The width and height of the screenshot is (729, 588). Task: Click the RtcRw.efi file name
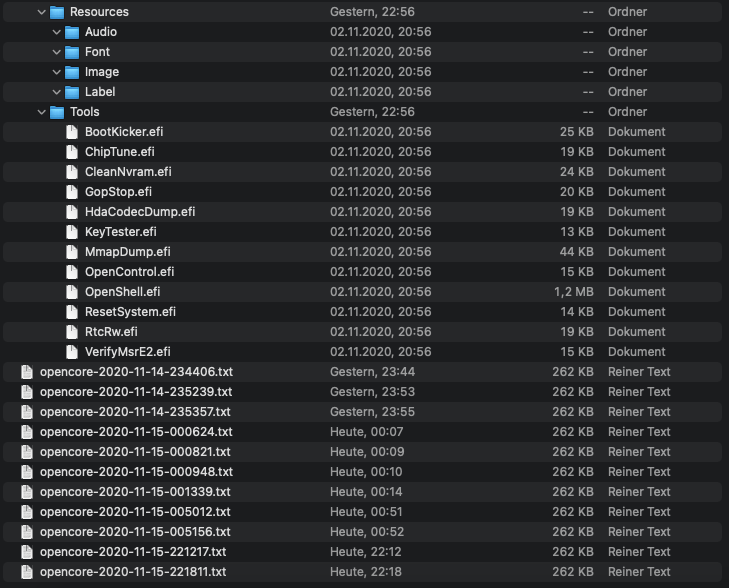pos(111,332)
